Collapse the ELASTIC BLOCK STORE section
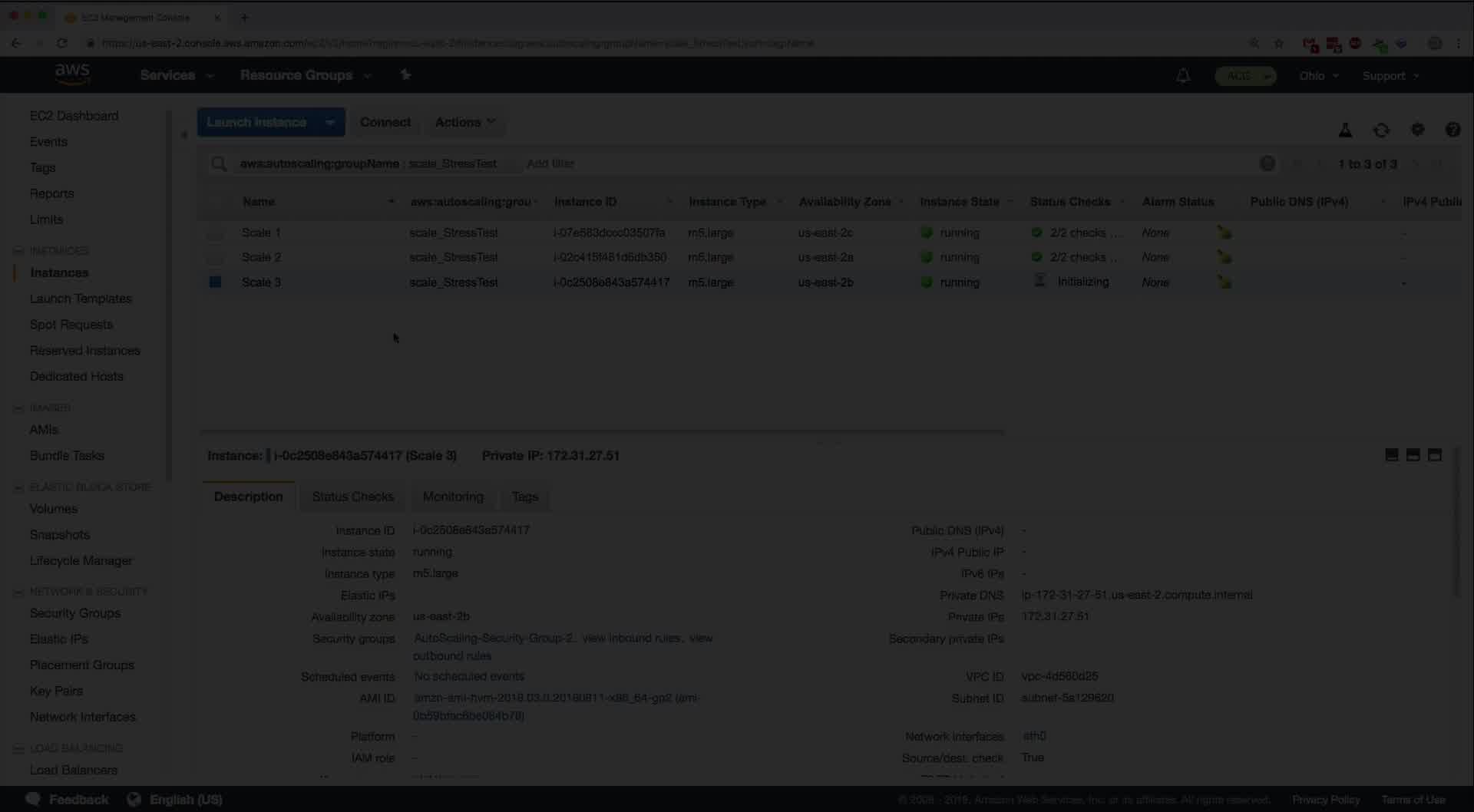1474x812 pixels. point(18,487)
